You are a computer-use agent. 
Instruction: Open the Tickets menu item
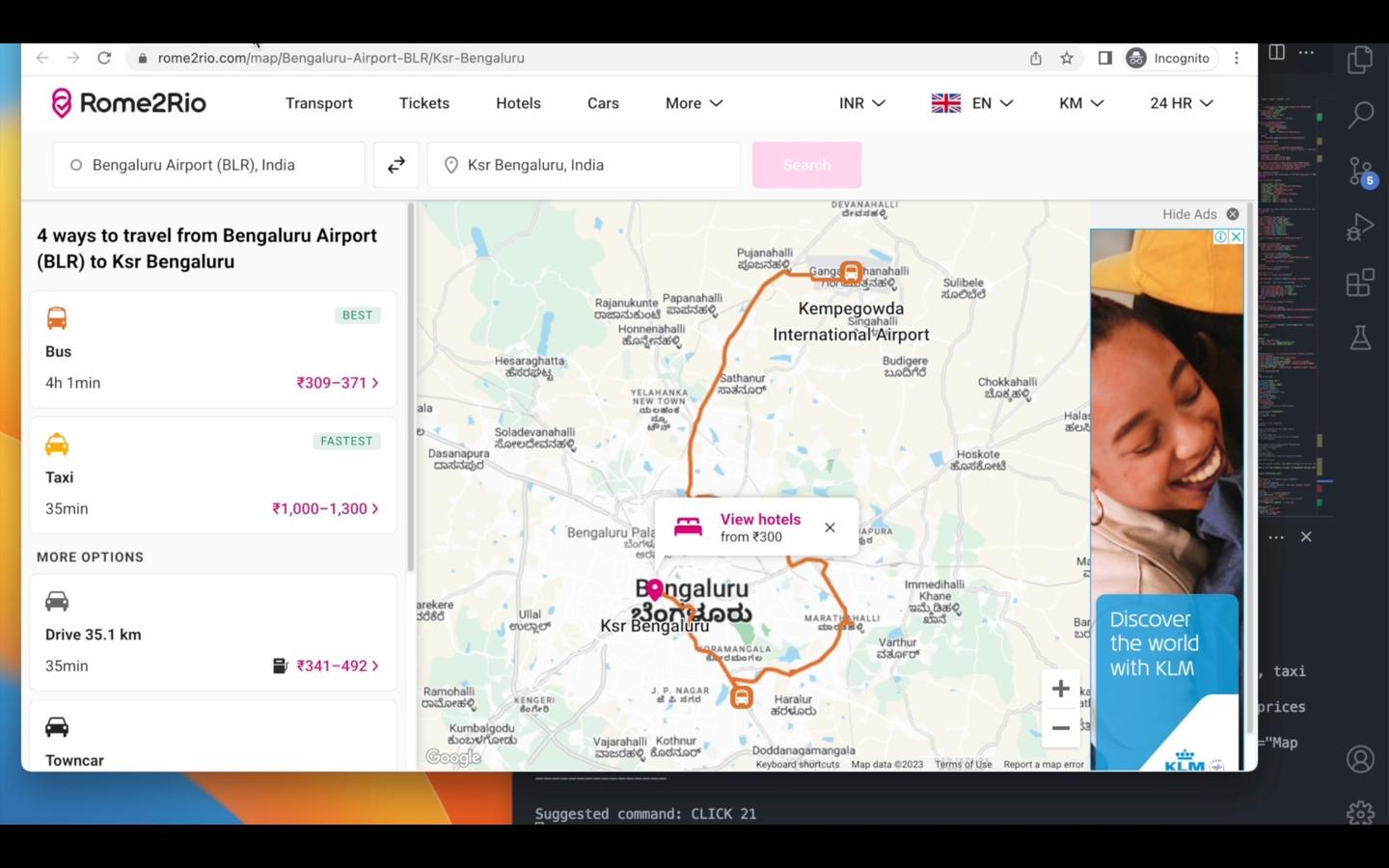pyautogui.click(x=424, y=103)
